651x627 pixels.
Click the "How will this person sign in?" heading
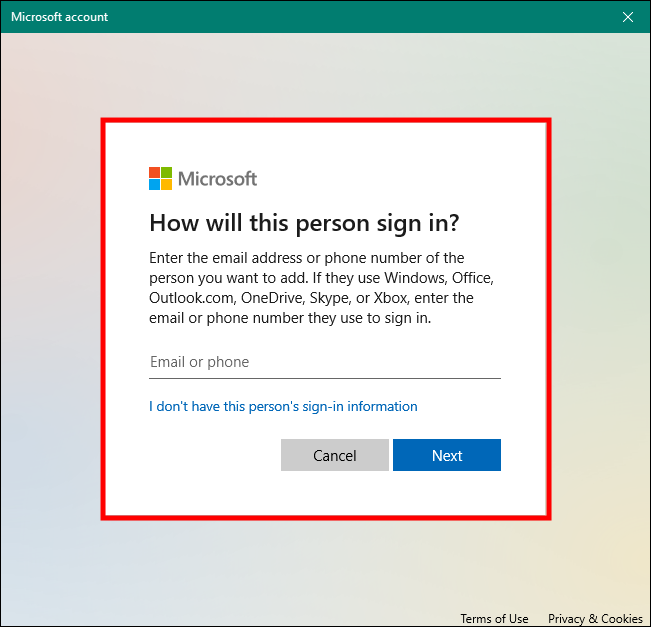[x=304, y=223]
